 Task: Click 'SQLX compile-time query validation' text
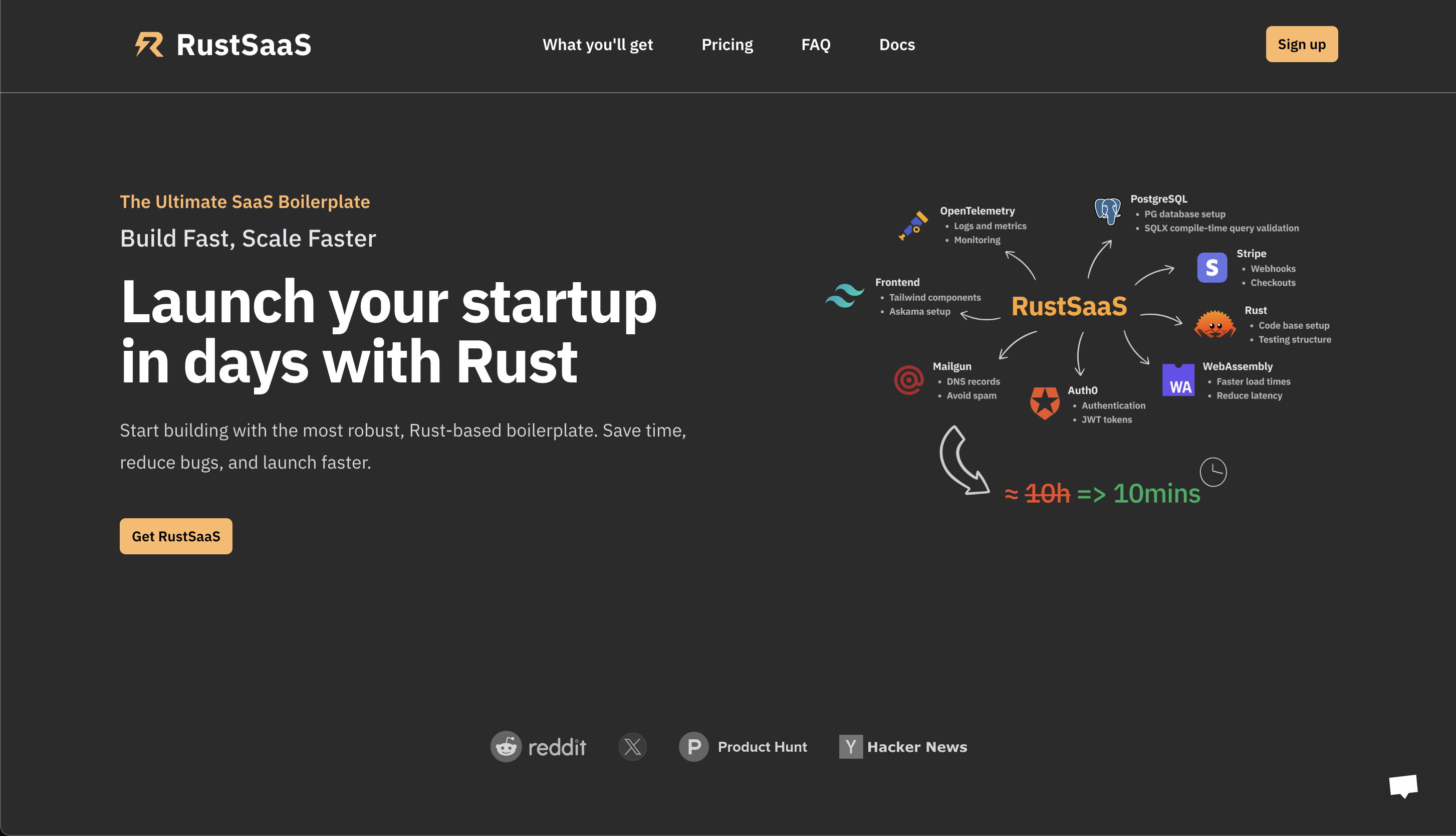1222,228
